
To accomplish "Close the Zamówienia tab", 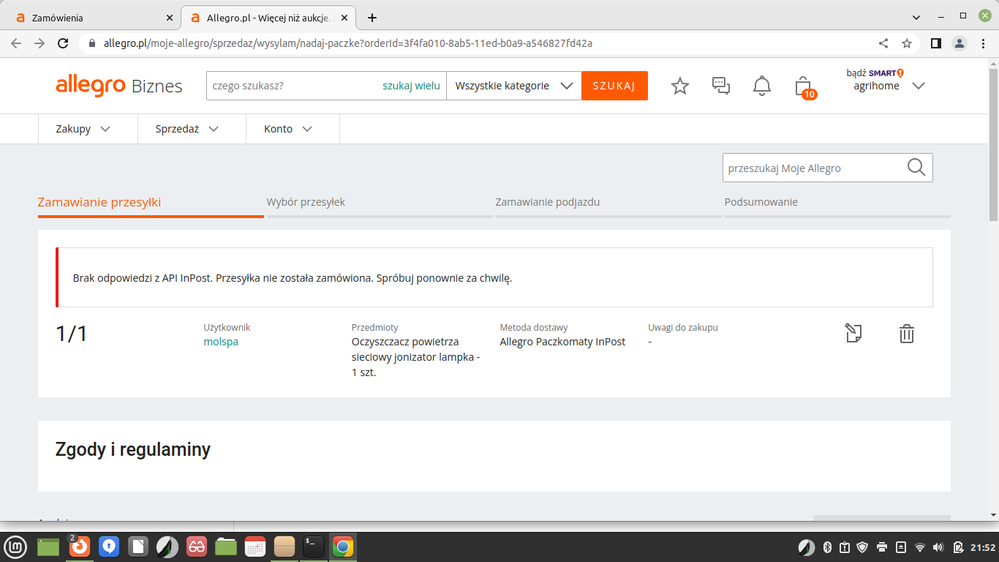I will (169, 18).
